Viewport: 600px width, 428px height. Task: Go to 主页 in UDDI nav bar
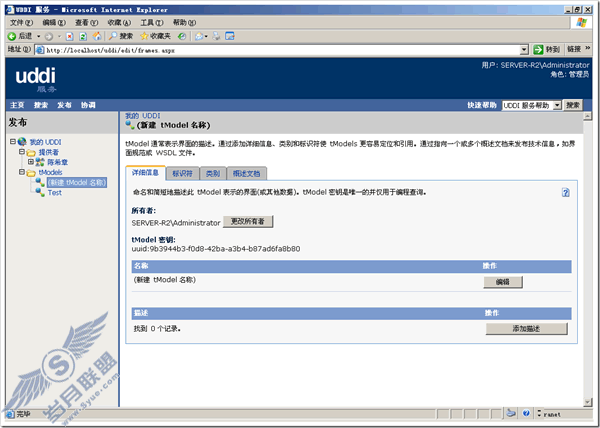point(17,105)
